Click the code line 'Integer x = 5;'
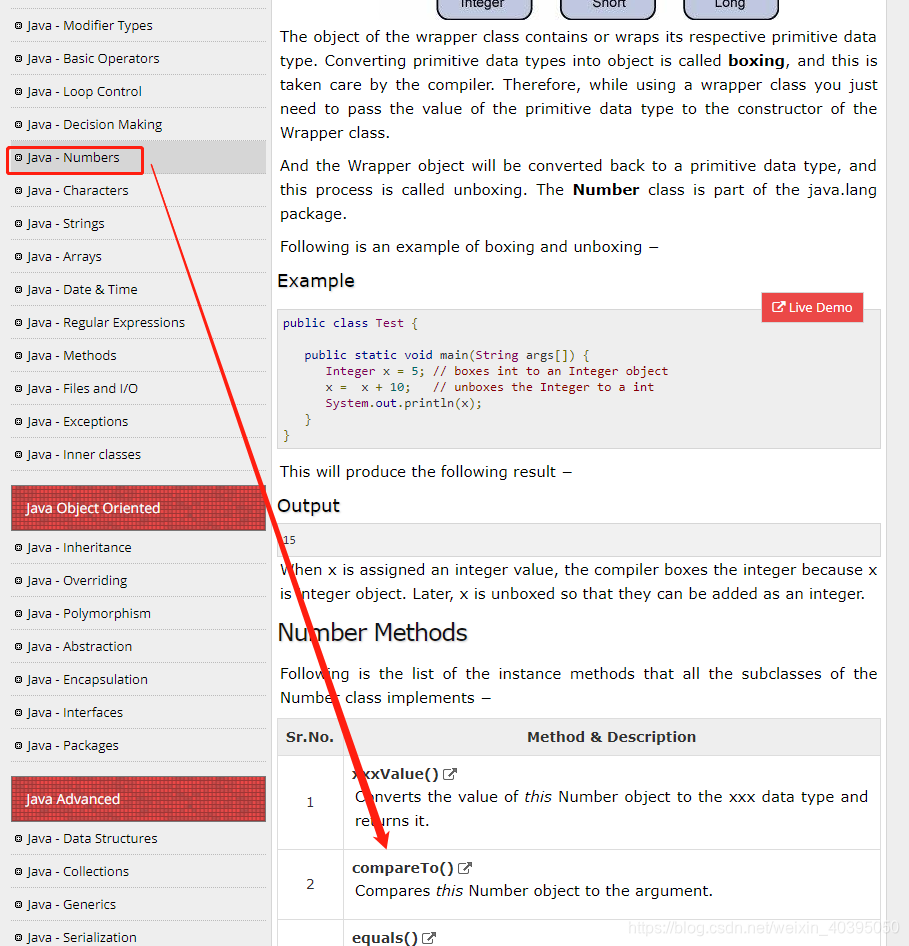The image size is (909, 946). (x=375, y=371)
